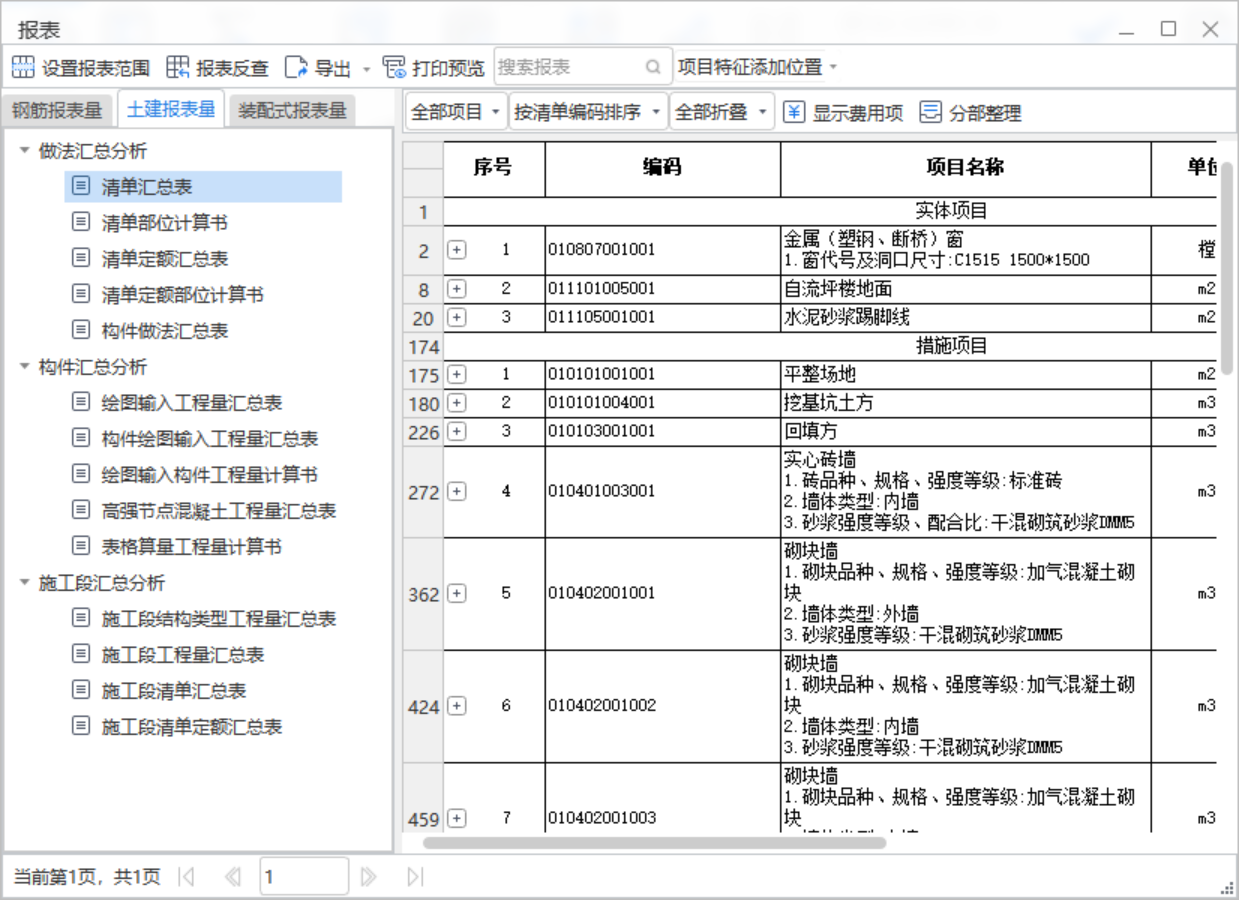This screenshot has width=1239, height=900.
Task: Click the 序号 column header
Action: pos(494,167)
